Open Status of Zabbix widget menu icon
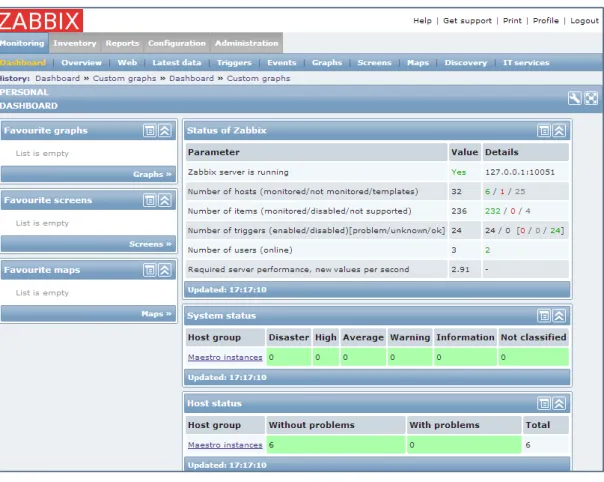604x482 pixels. pyautogui.click(x=544, y=131)
